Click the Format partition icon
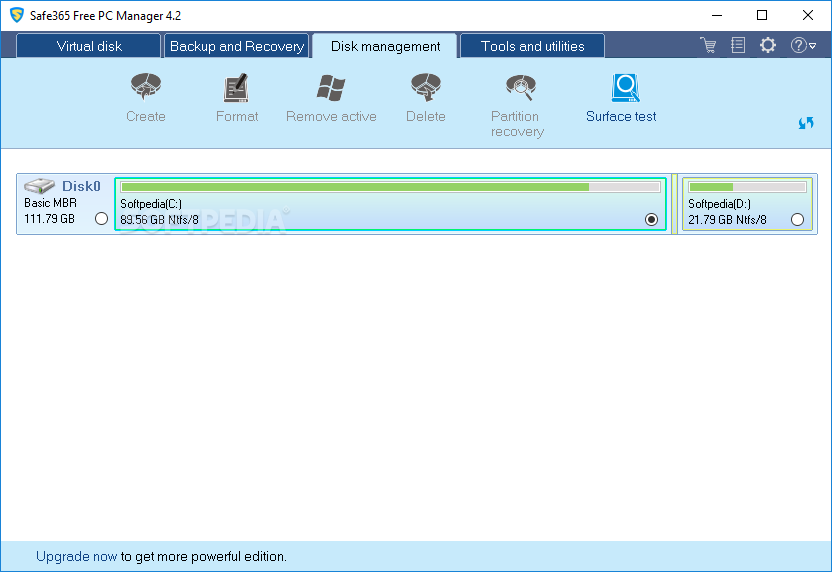Viewport: 832px width, 572px height. (x=236, y=88)
